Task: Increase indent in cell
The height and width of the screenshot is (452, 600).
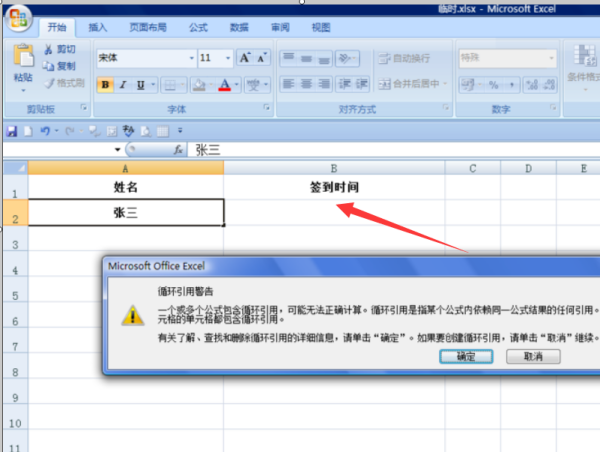Action: point(362,84)
